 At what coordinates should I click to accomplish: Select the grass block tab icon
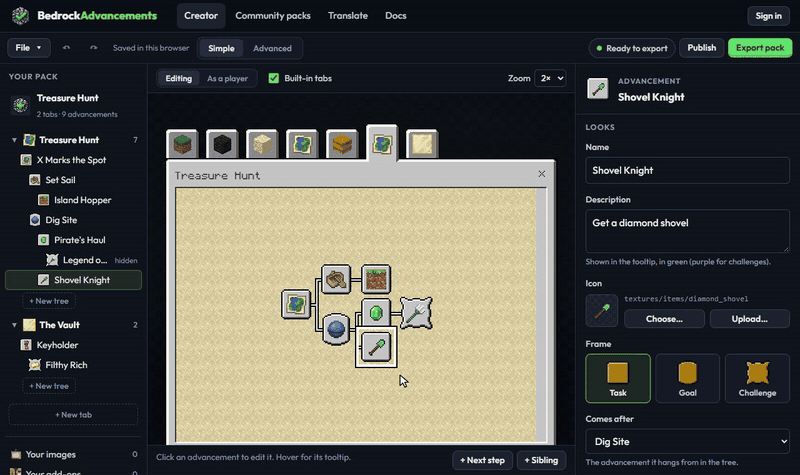tap(182, 144)
